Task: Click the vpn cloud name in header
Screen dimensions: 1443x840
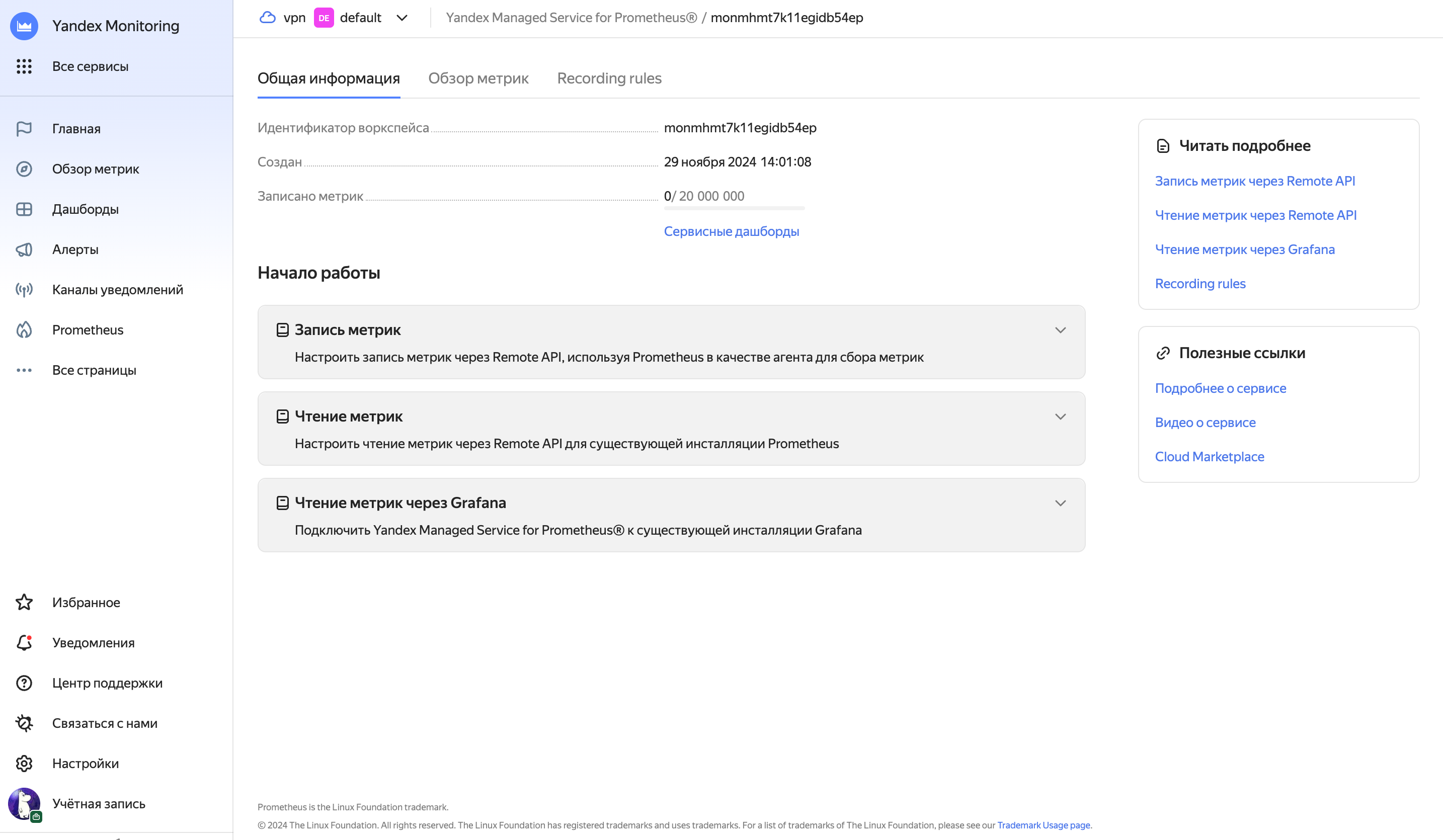Action: tap(294, 18)
